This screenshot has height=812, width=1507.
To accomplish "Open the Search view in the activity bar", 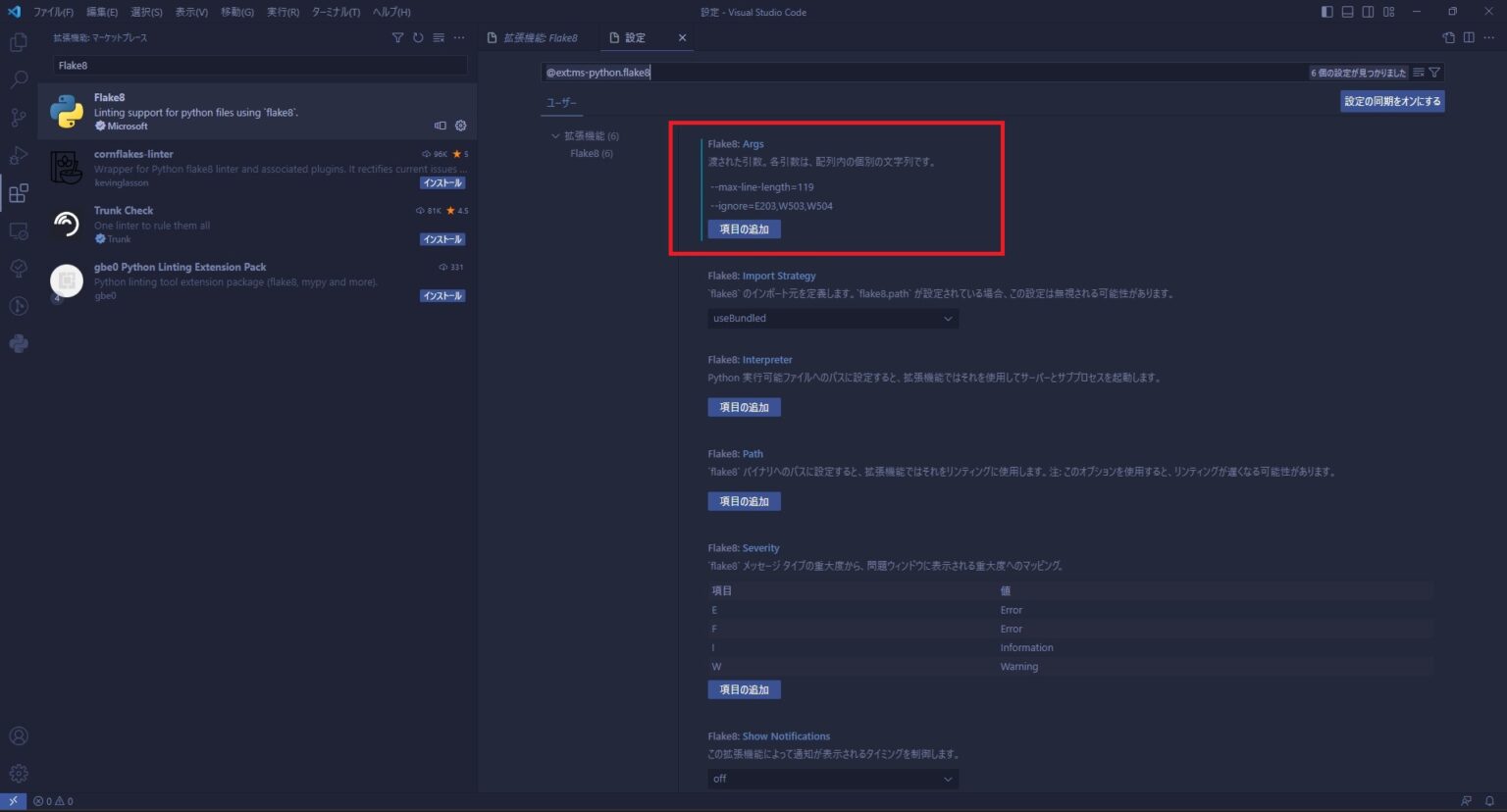I will coord(18,79).
